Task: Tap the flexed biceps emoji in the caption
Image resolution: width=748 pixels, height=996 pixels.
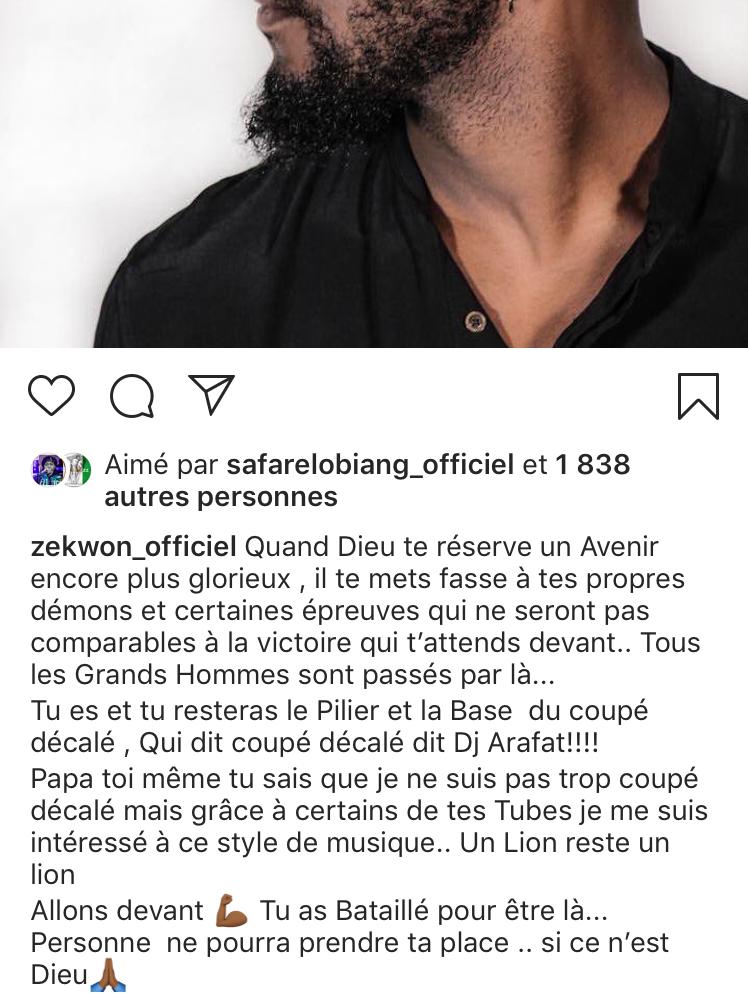Action: [232, 912]
